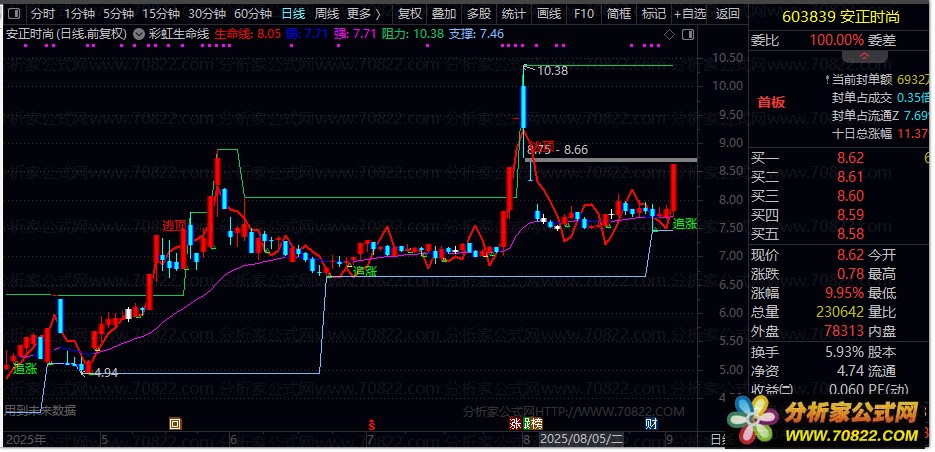
Task: Click the red S event marker on timeline
Action: [x=372, y=425]
